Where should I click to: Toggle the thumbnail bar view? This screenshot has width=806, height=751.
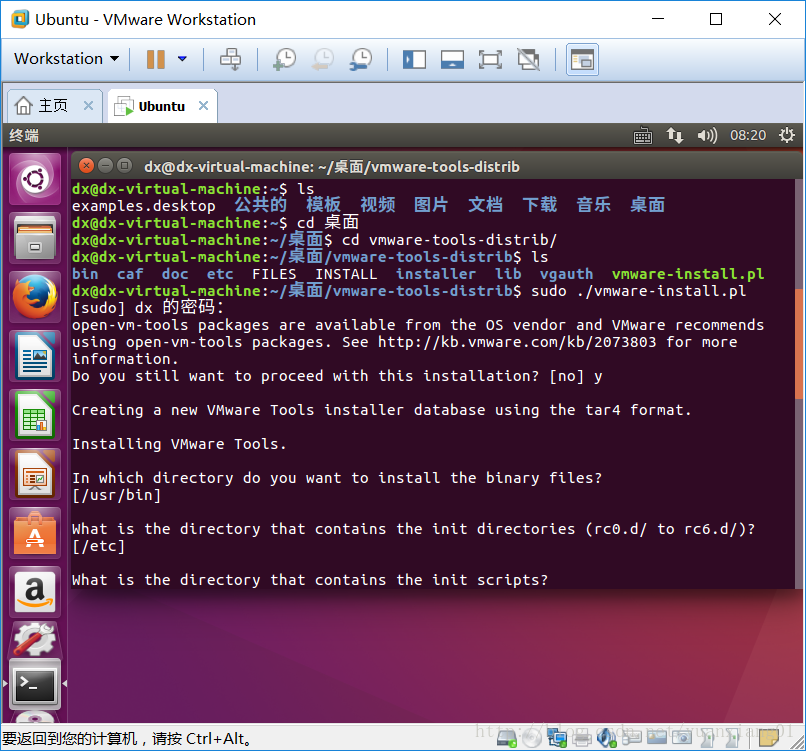(x=452, y=59)
